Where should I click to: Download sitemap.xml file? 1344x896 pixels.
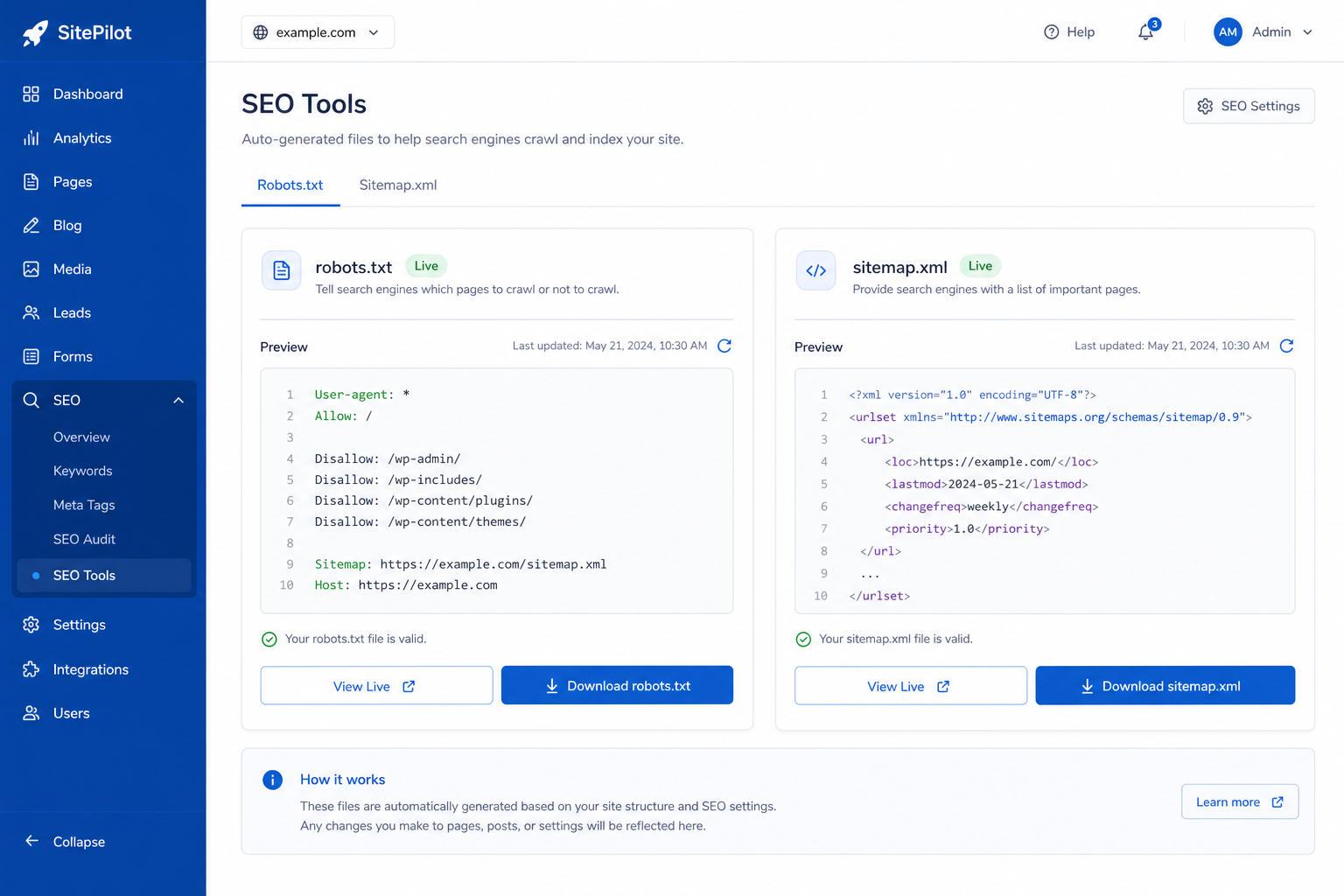[x=1165, y=686]
